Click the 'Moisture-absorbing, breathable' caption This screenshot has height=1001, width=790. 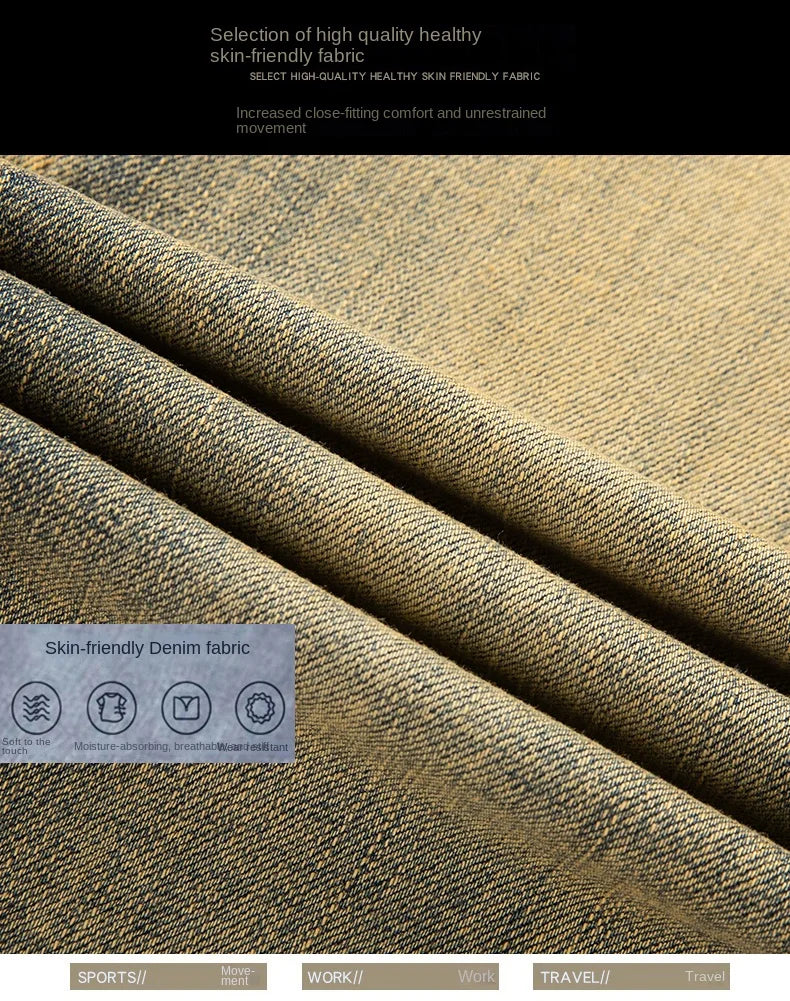pos(146,746)
